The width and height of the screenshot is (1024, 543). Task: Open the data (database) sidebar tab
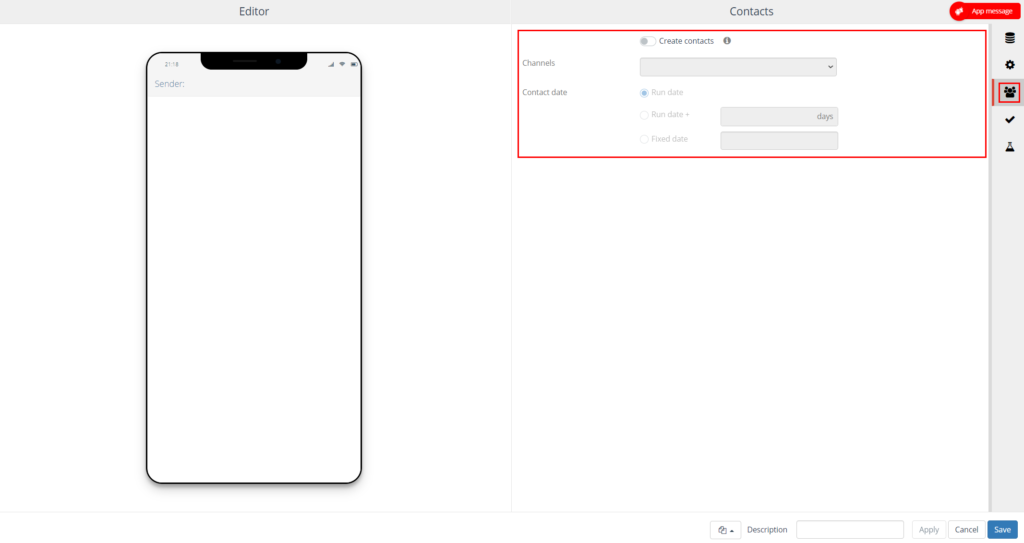tap(1010, 38)
